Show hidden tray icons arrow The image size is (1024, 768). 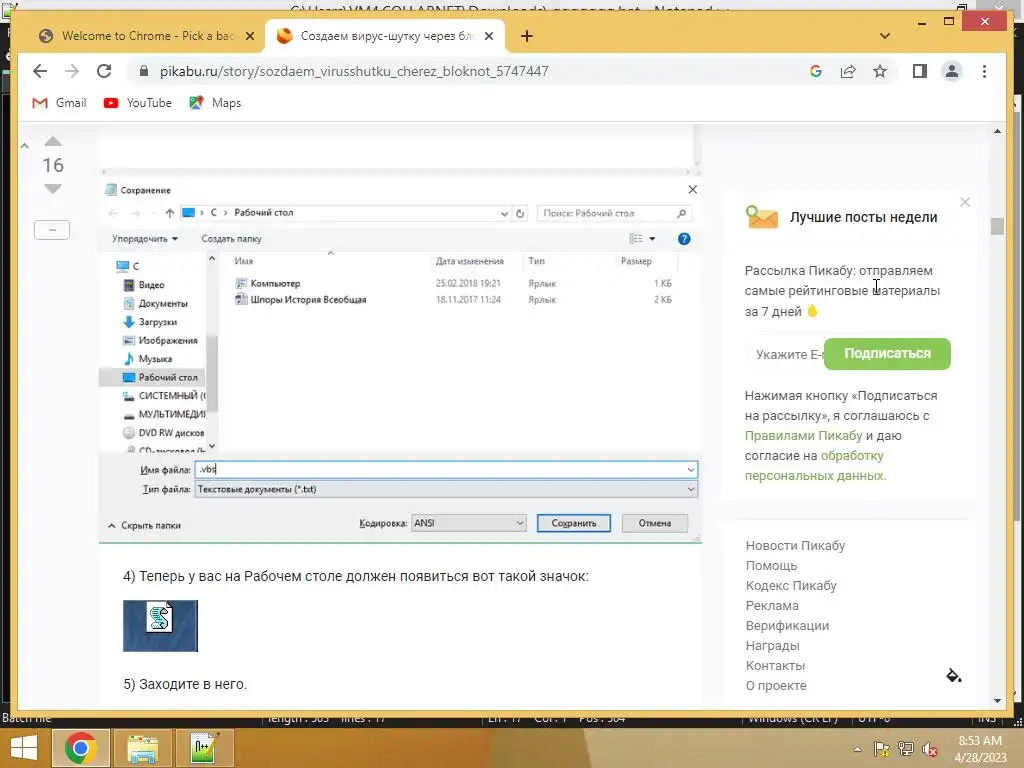pos(857,749)
